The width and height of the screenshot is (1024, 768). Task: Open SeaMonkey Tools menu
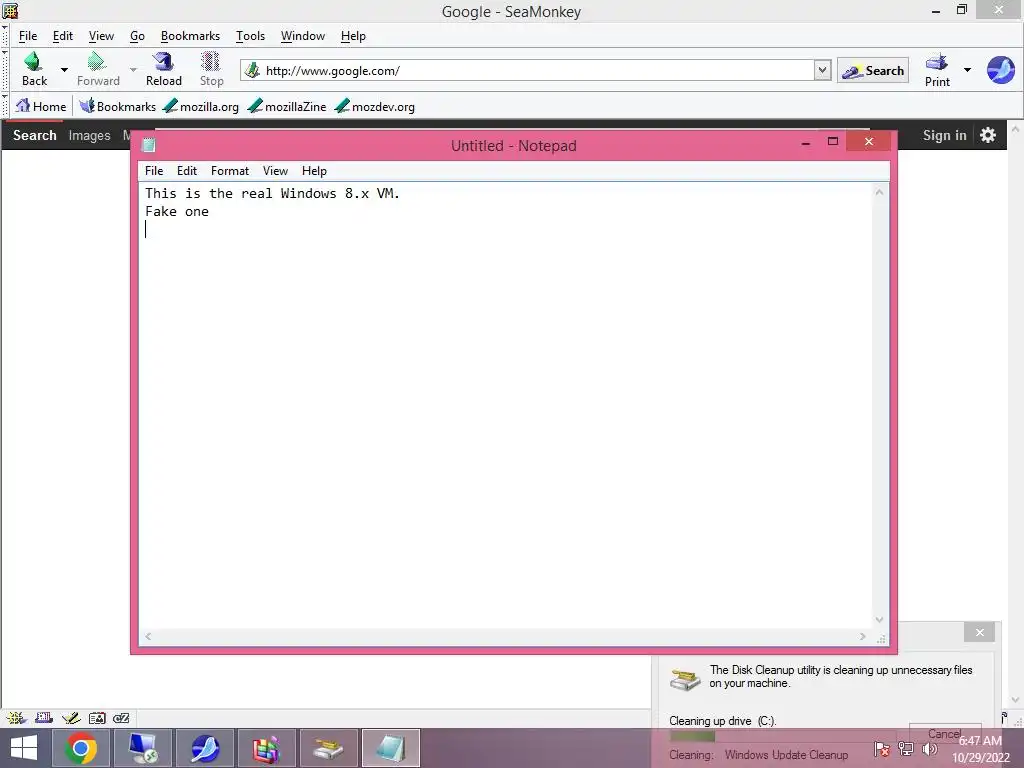point(250,36)
